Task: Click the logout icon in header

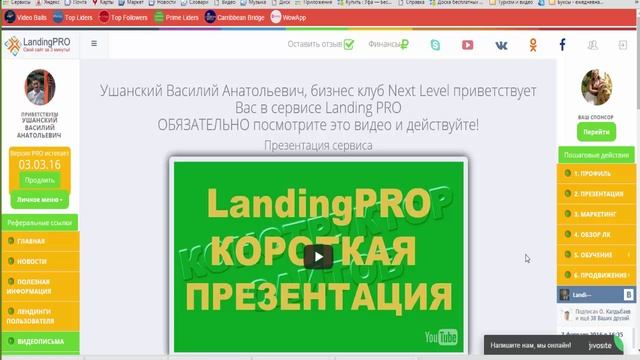Action: point(622,45)
